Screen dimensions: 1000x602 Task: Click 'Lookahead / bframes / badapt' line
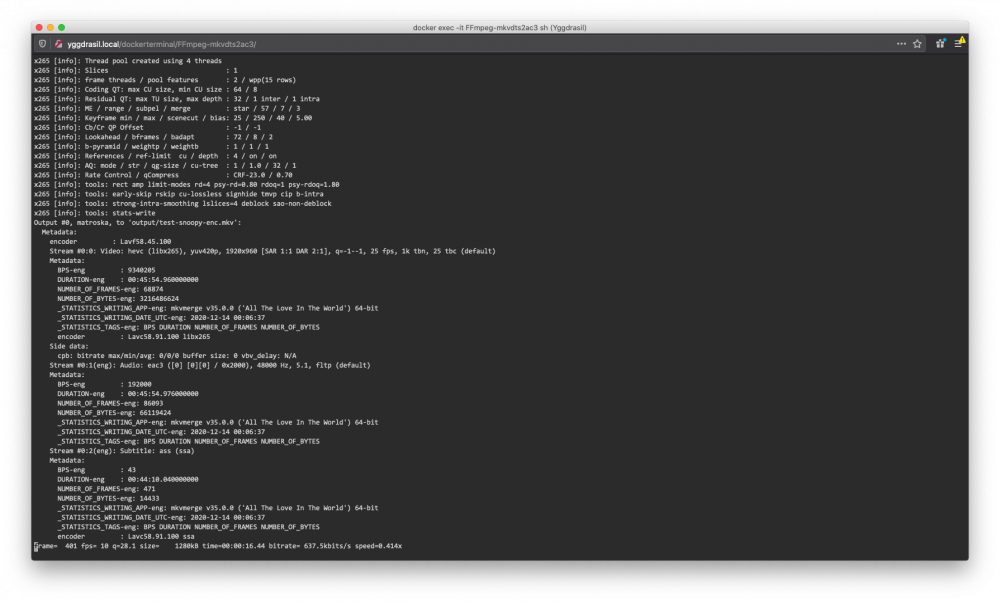[x=153, y=137]
